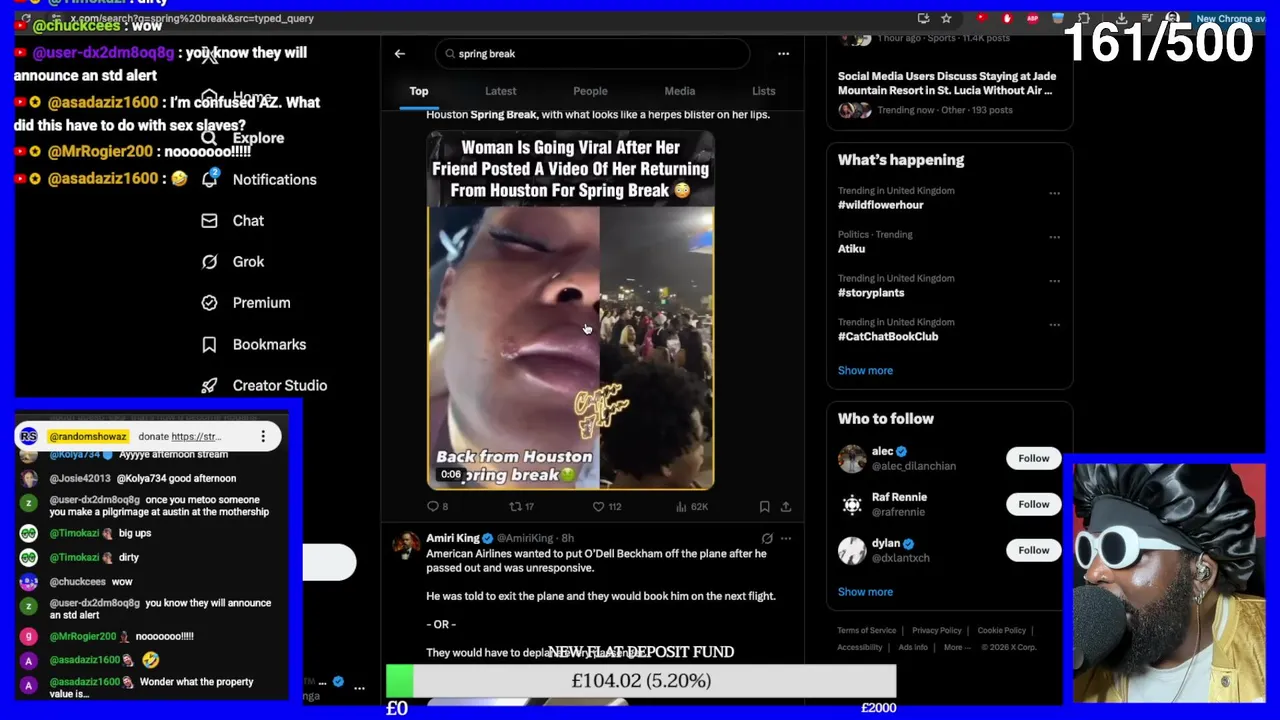Open Explore in the sidebar
This screenshot has height=720, width=1280.
(x=258, y=138)
